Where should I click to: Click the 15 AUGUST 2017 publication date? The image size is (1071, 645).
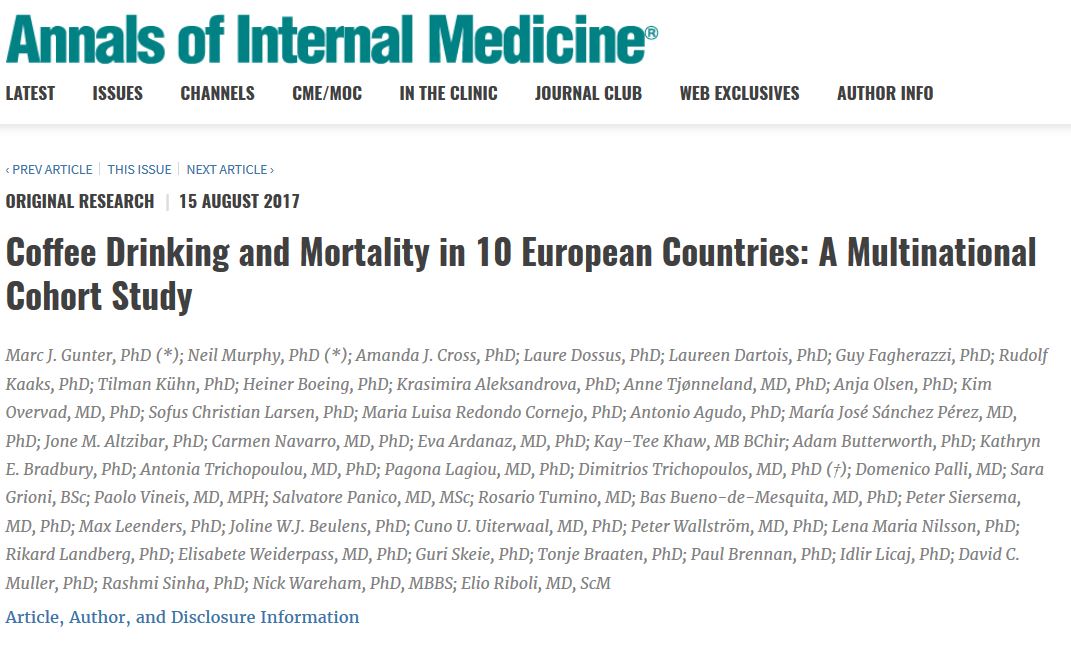(239, 201)
